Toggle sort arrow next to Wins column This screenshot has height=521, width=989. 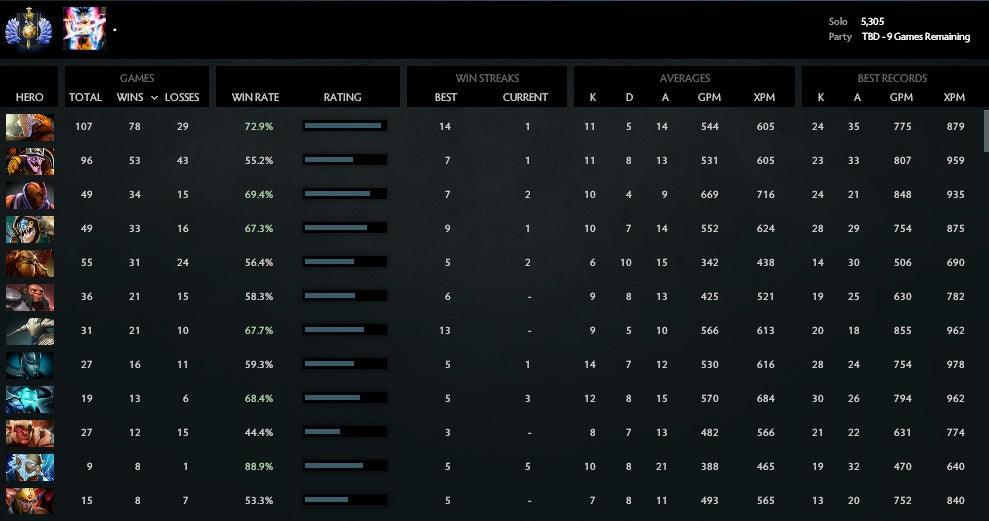click(x=154, y=98)
